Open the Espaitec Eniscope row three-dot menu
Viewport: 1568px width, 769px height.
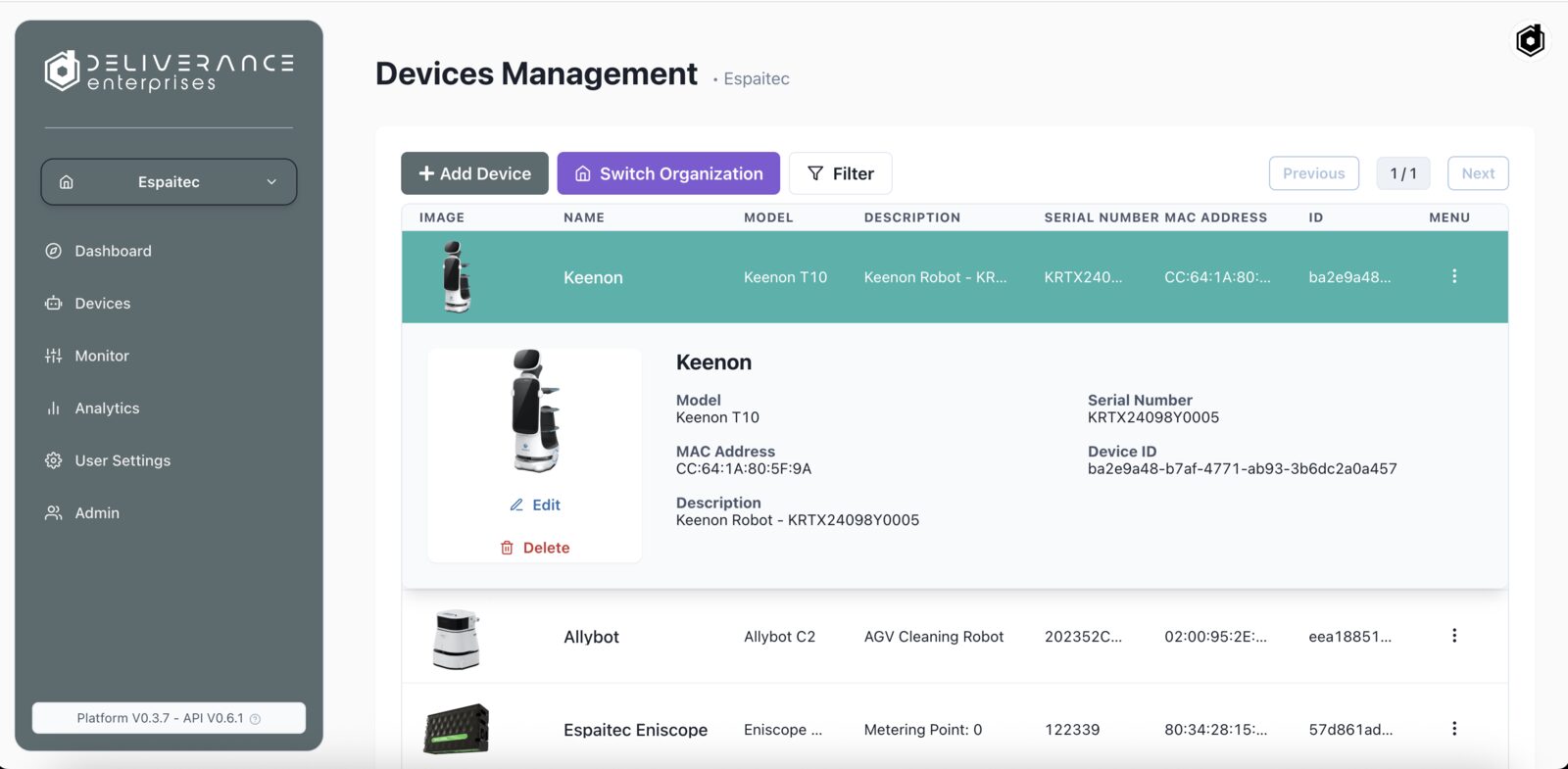click(1454, 729)
